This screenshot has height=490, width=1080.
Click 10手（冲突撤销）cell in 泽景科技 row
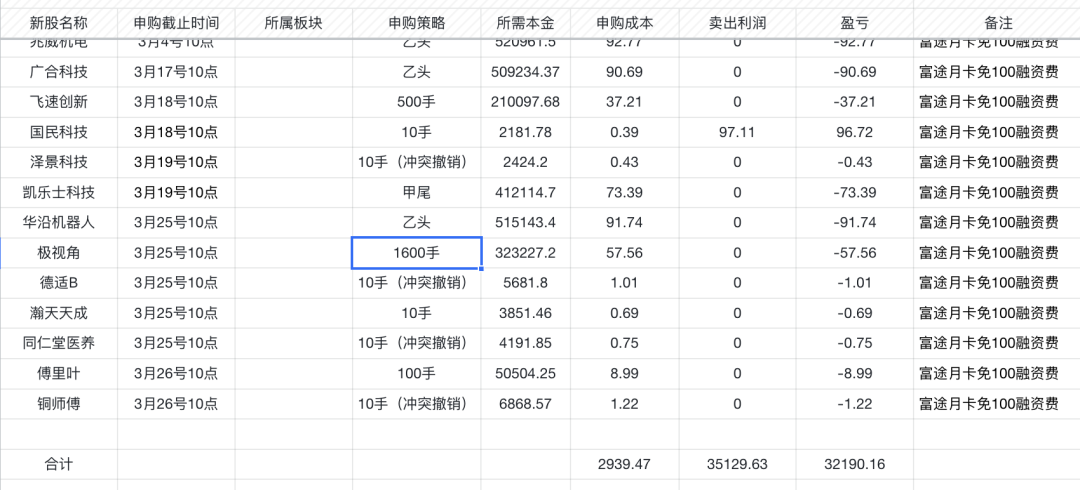tap(417, 163)
